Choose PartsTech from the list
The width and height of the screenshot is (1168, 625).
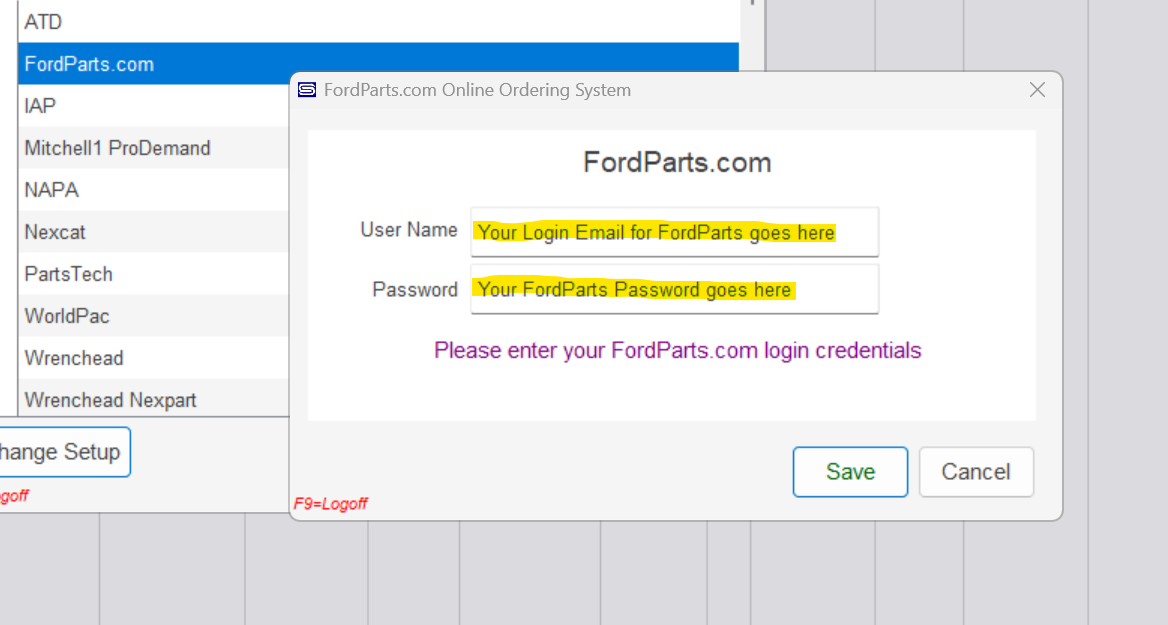coord(153,274)
